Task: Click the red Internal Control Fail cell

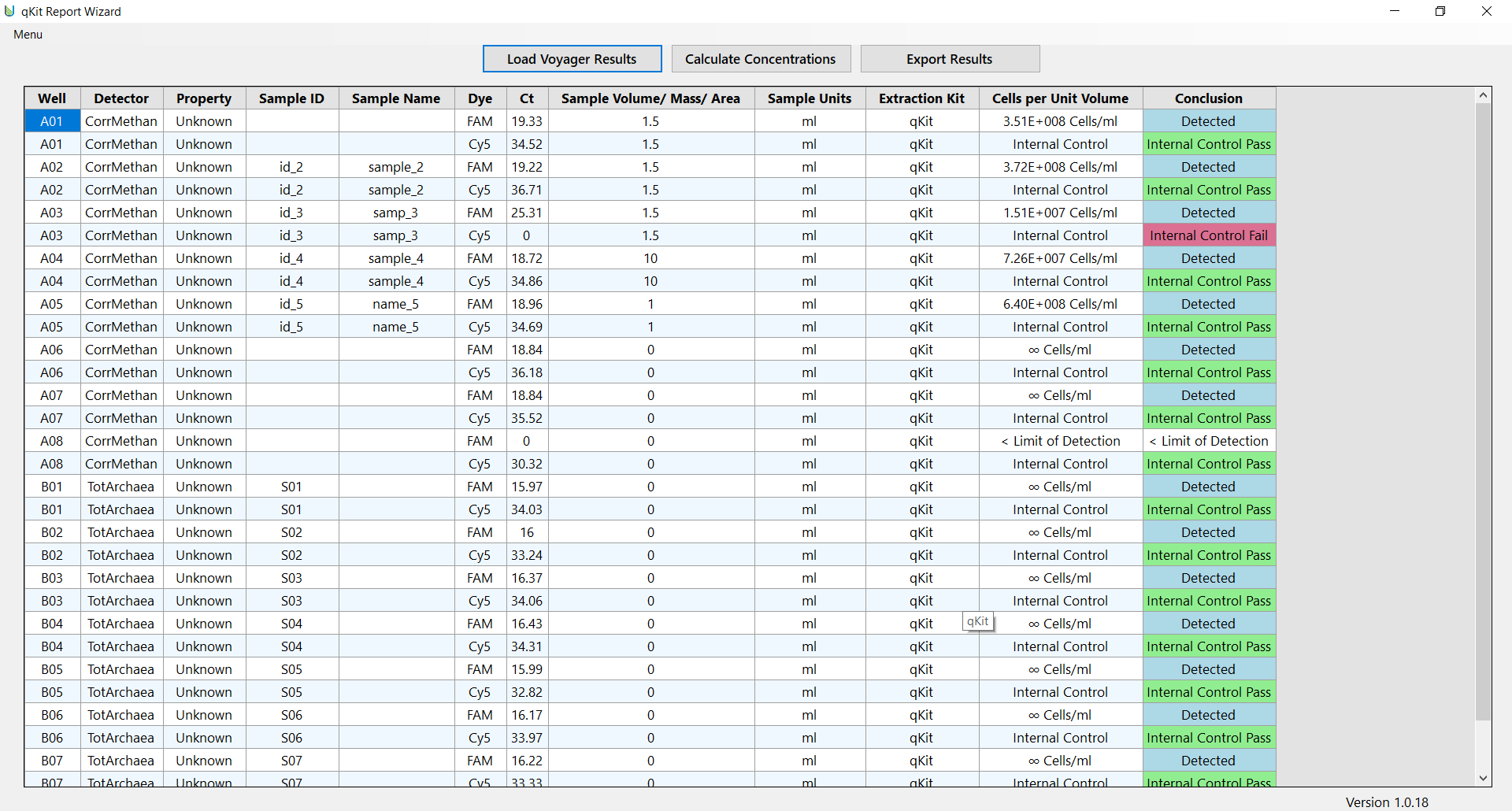Action: point(1209,235)
